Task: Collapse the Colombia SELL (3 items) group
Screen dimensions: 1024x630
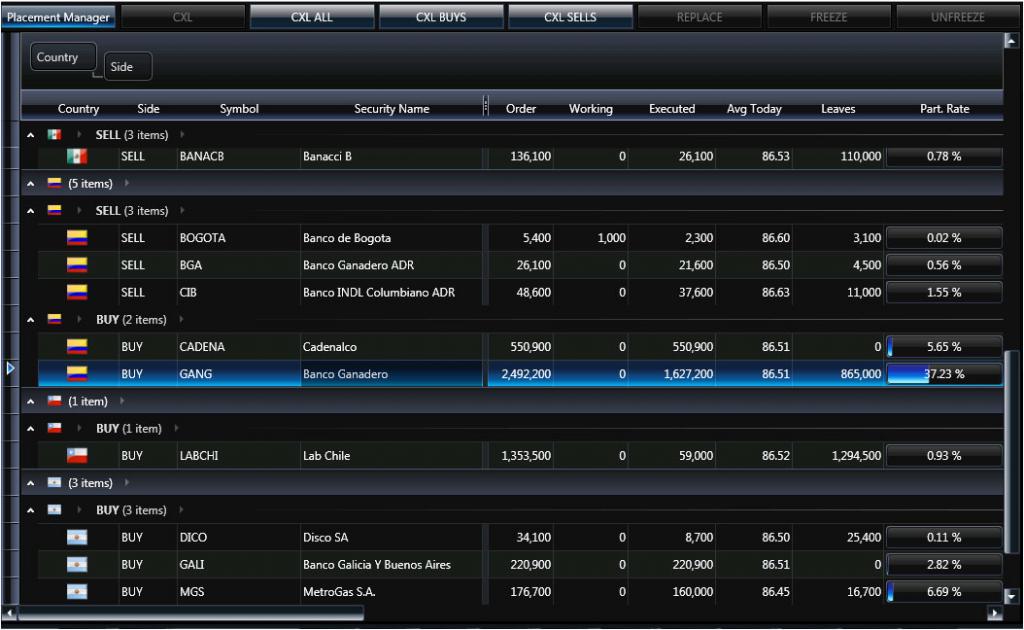Action: pos(31,211)
